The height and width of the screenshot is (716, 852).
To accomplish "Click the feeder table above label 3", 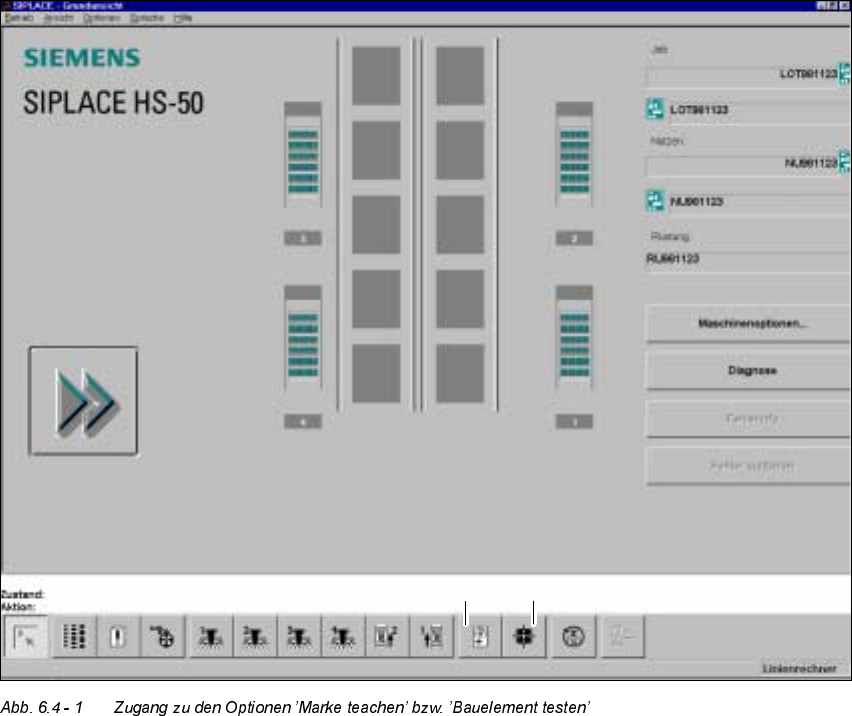I will coord(303,154).
